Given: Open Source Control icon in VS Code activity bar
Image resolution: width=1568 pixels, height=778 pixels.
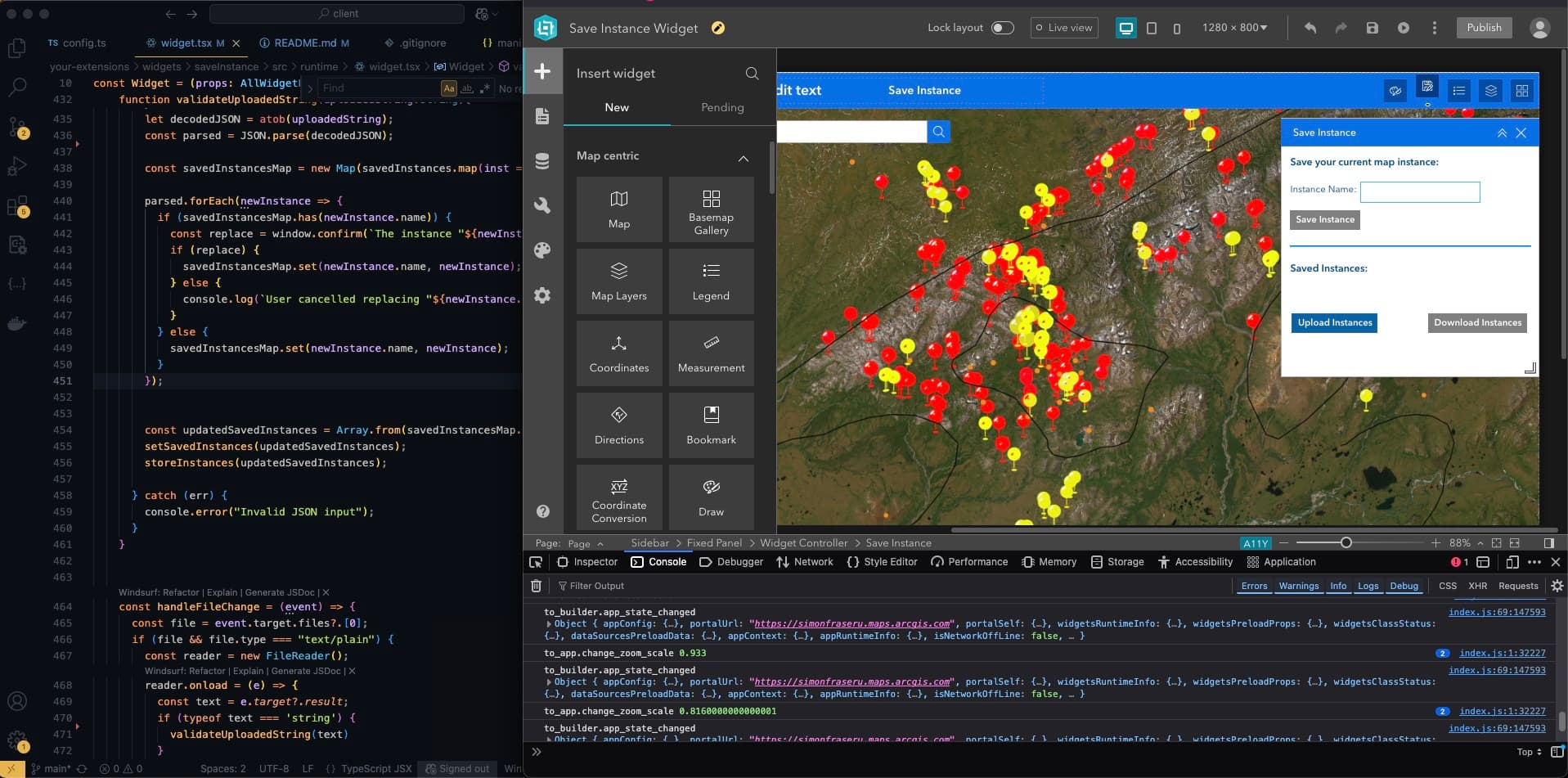Looking at the screenshot, I should coord(17,127).
